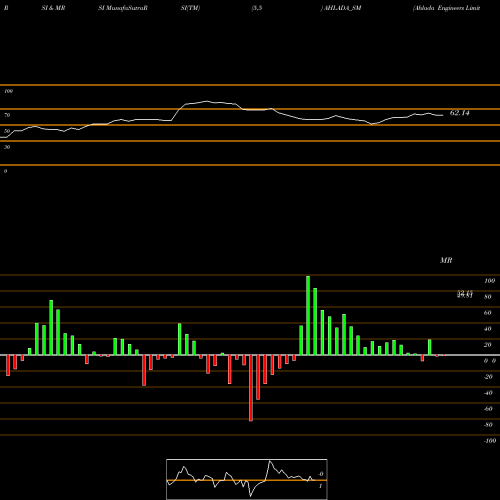
Task: Click the MR axis label -100
Action: pos(489,441)
